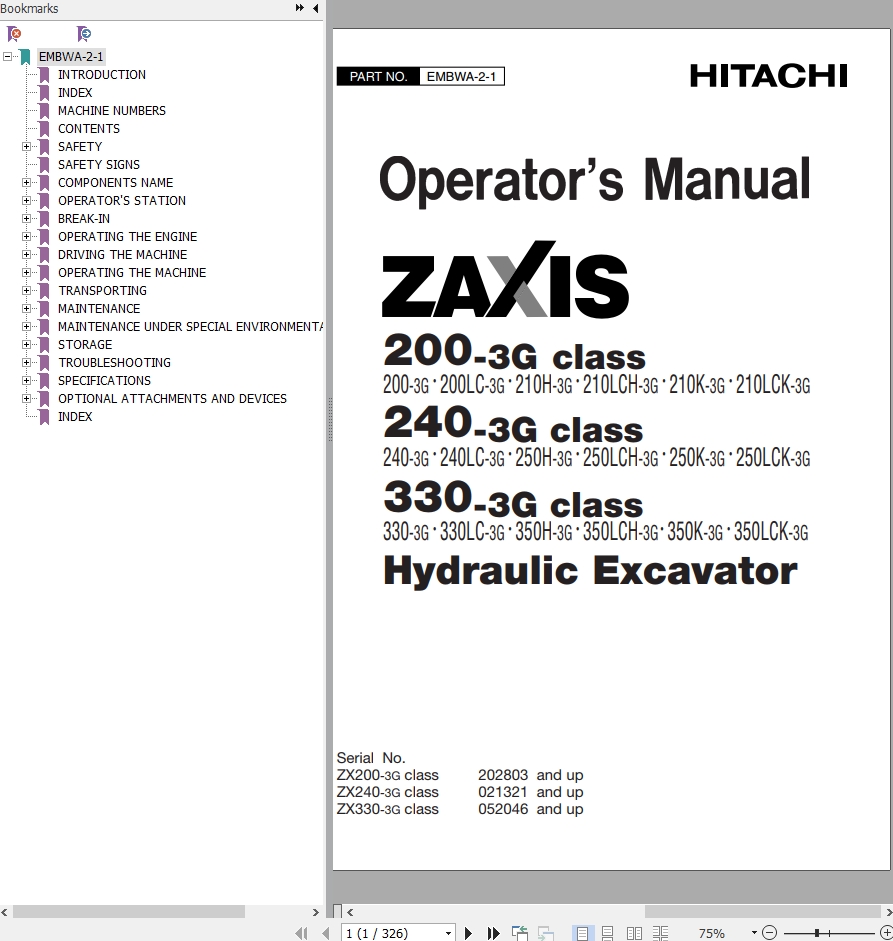Open the TROUBLESHOOTING bookmark label
893x941 pixels.
(x=114, y=362)
